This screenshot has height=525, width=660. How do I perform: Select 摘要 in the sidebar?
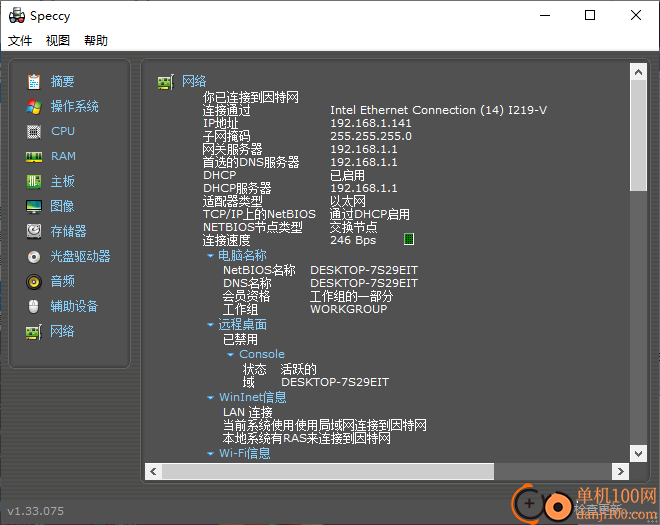62,81
